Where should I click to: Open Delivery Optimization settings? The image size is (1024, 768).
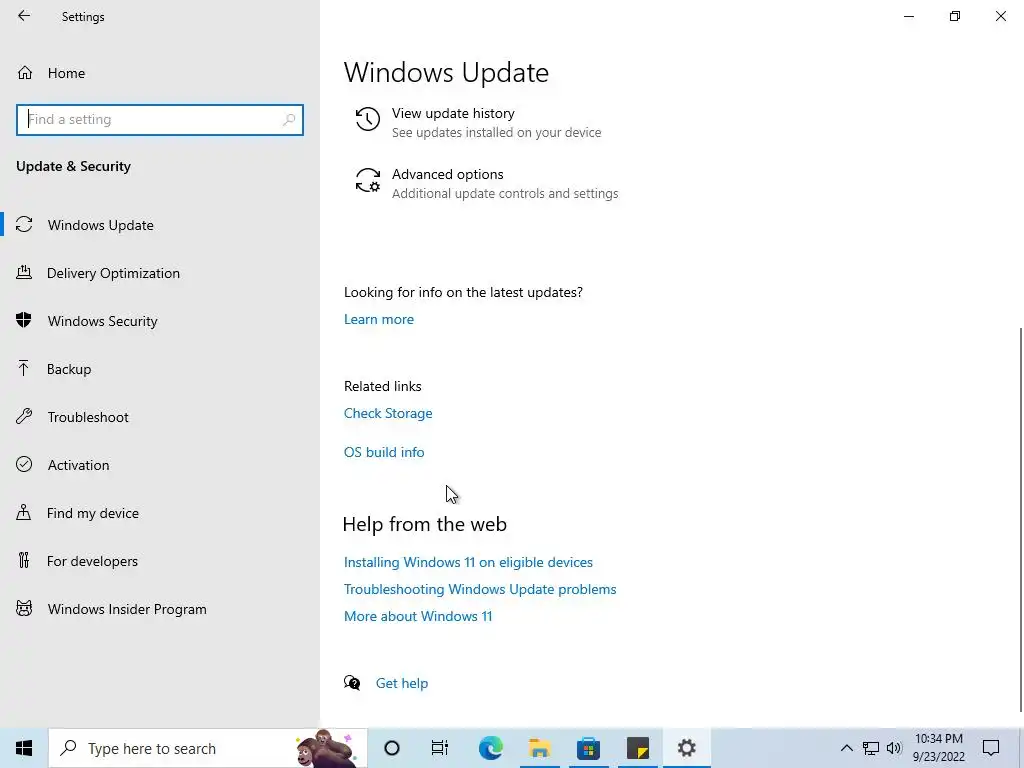point(160,273)
